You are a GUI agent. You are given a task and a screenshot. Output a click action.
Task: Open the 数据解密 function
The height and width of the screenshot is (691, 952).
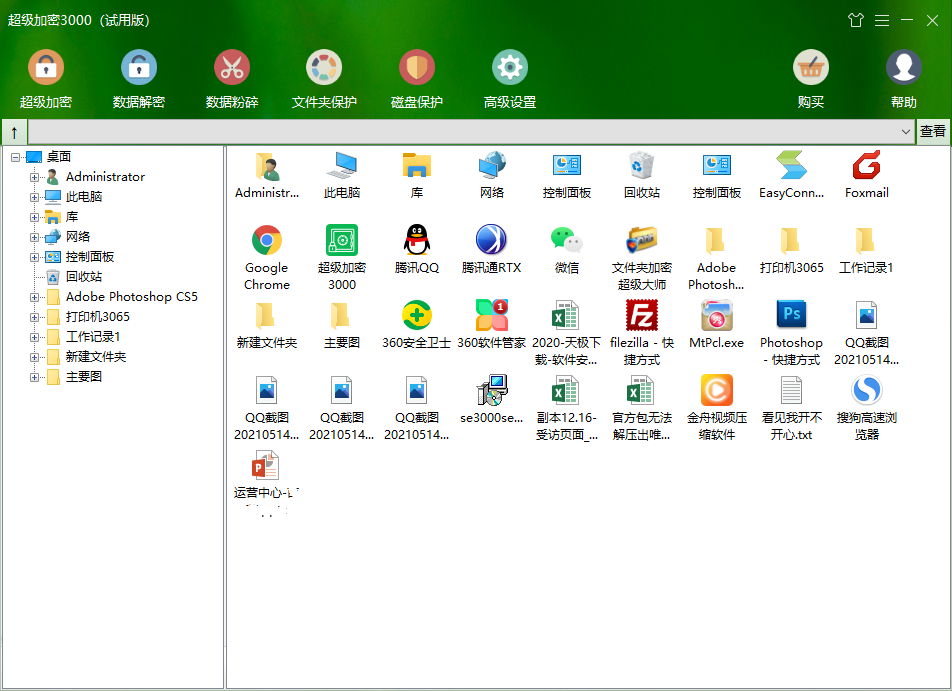click(138, 68)
